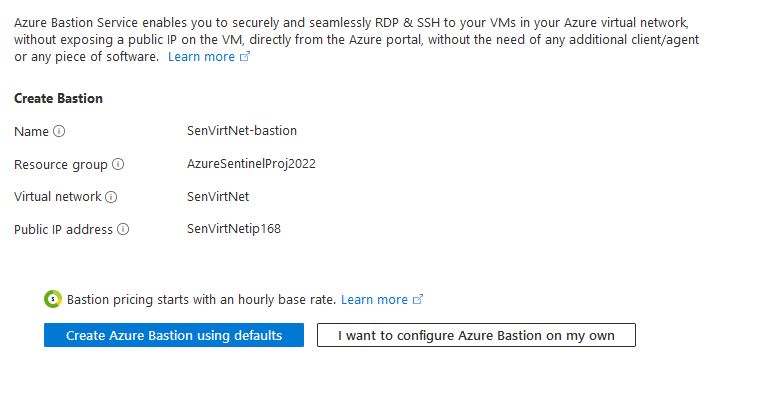
Task: Click the Virtual network field label
Action: (57, 197)
